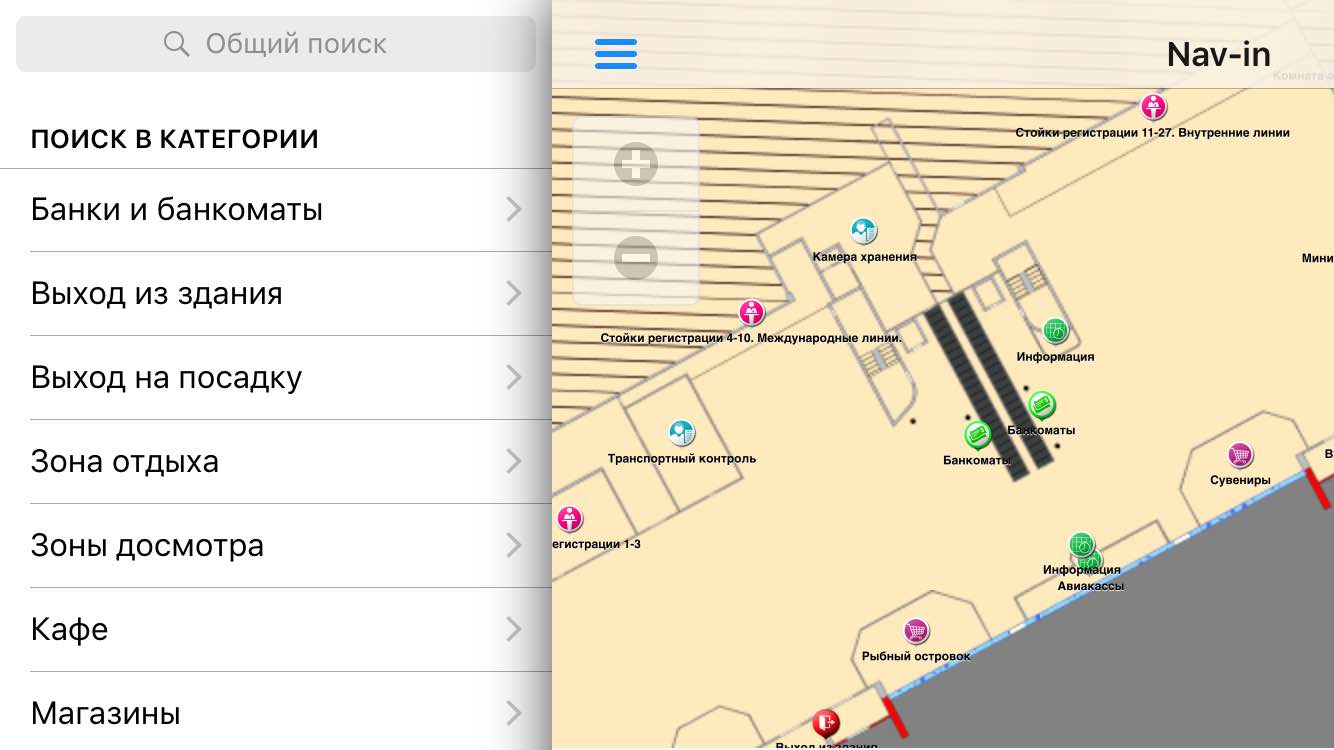Viewport: 1334px width, 750px height.
Task: Tap the Стойки регистрации 11-27 marker
Action: click(1154, 106)
